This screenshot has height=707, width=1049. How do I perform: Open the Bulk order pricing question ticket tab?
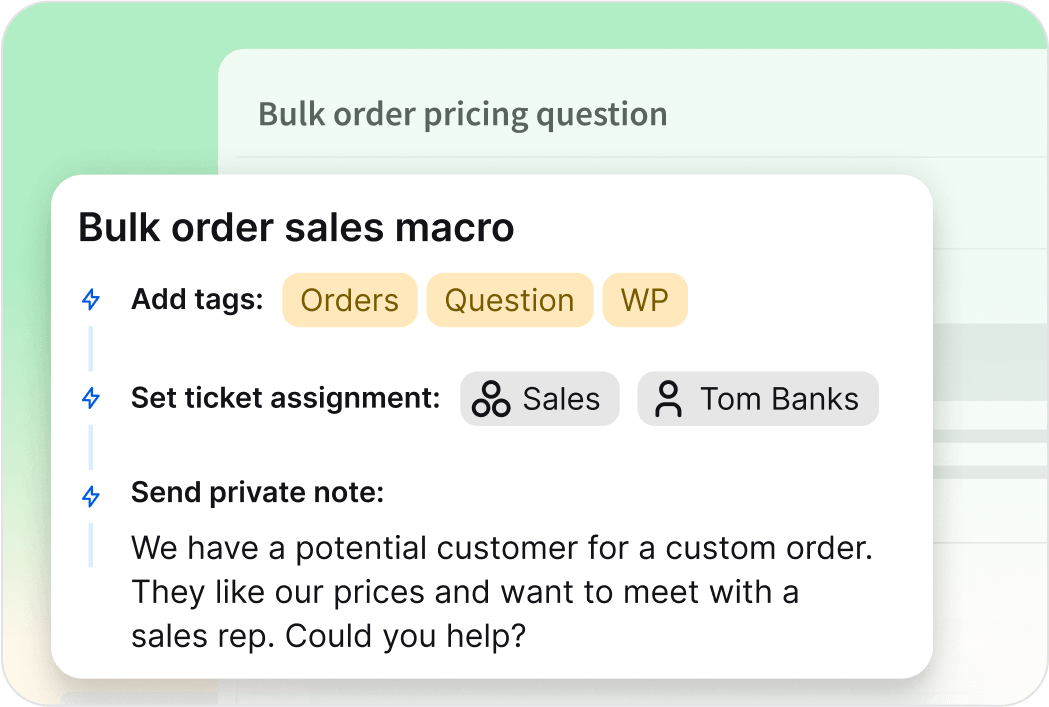click(462, 113)
